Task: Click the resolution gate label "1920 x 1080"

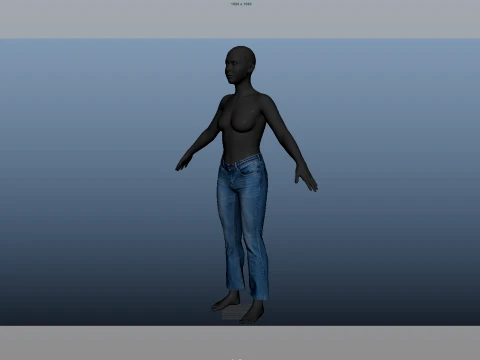Action: pyautogui.click(x=241, y=4)
